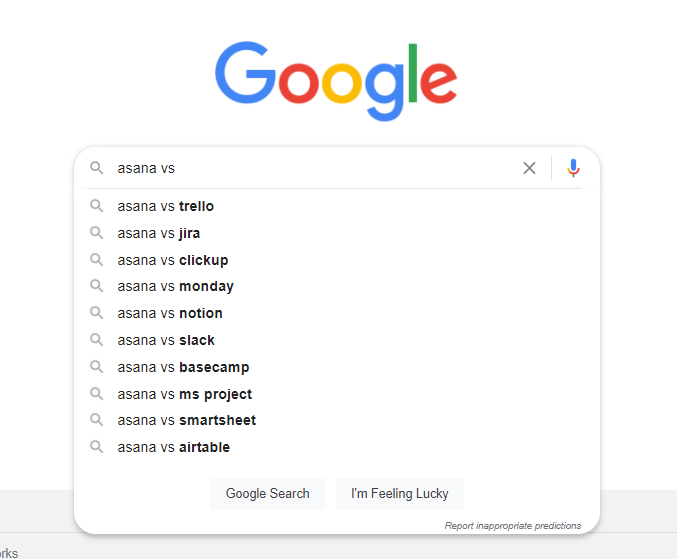Viewport: 677px width, 559px height.
Task: Select the 'asana vs monday' suggestion
Action: (175, 286)
